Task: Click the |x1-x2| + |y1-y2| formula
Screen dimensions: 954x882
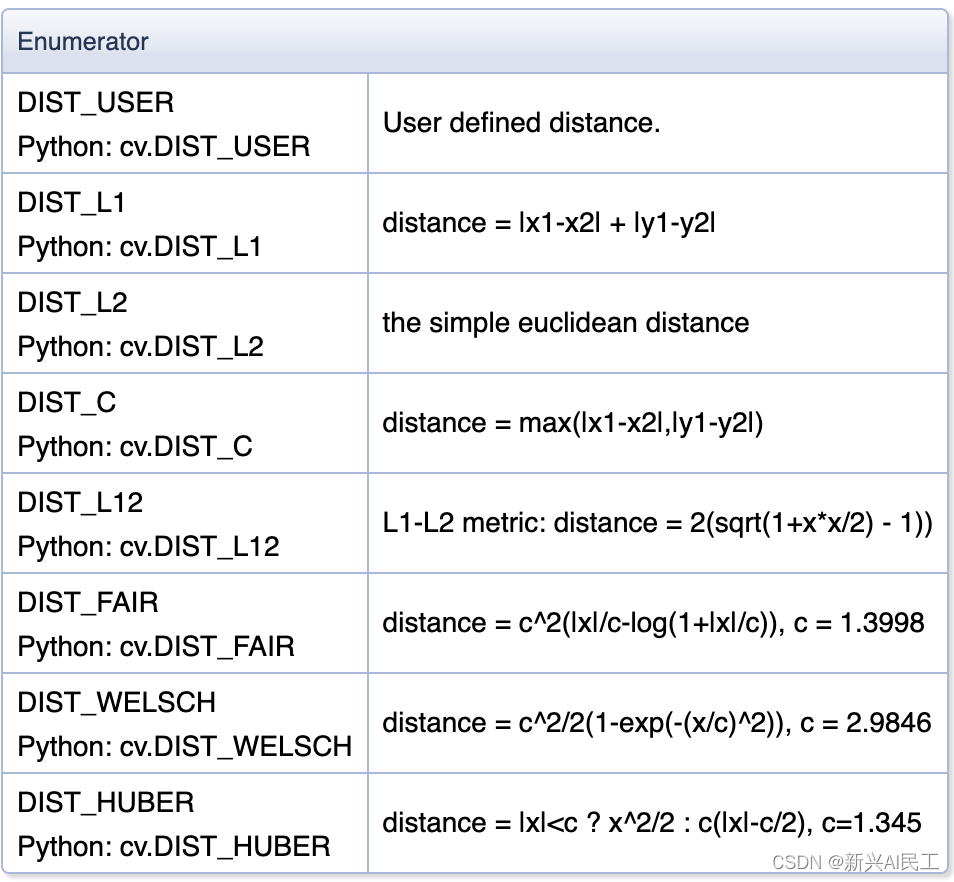Action: (548, 223)
